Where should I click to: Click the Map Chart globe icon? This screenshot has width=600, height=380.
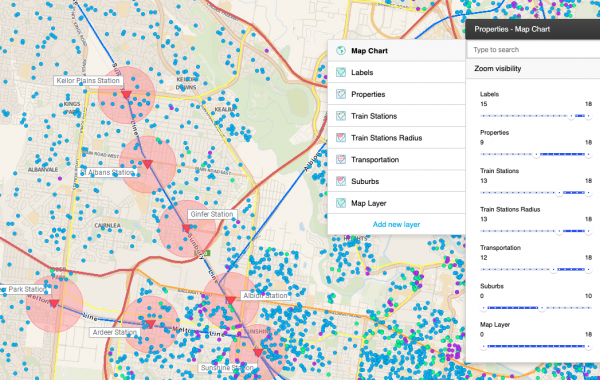click(341, 51)
